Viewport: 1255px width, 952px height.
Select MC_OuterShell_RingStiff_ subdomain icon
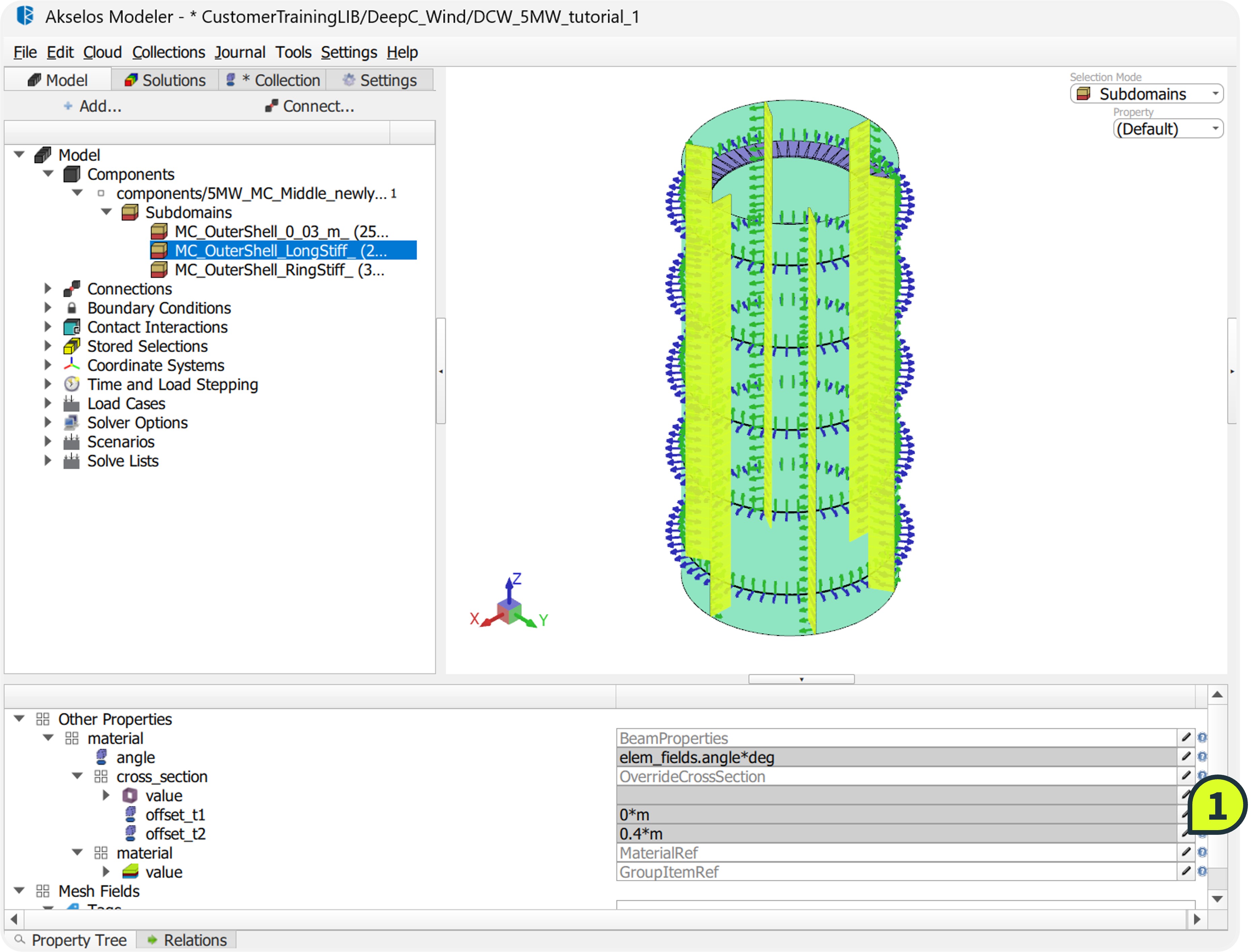pos(159,270)
